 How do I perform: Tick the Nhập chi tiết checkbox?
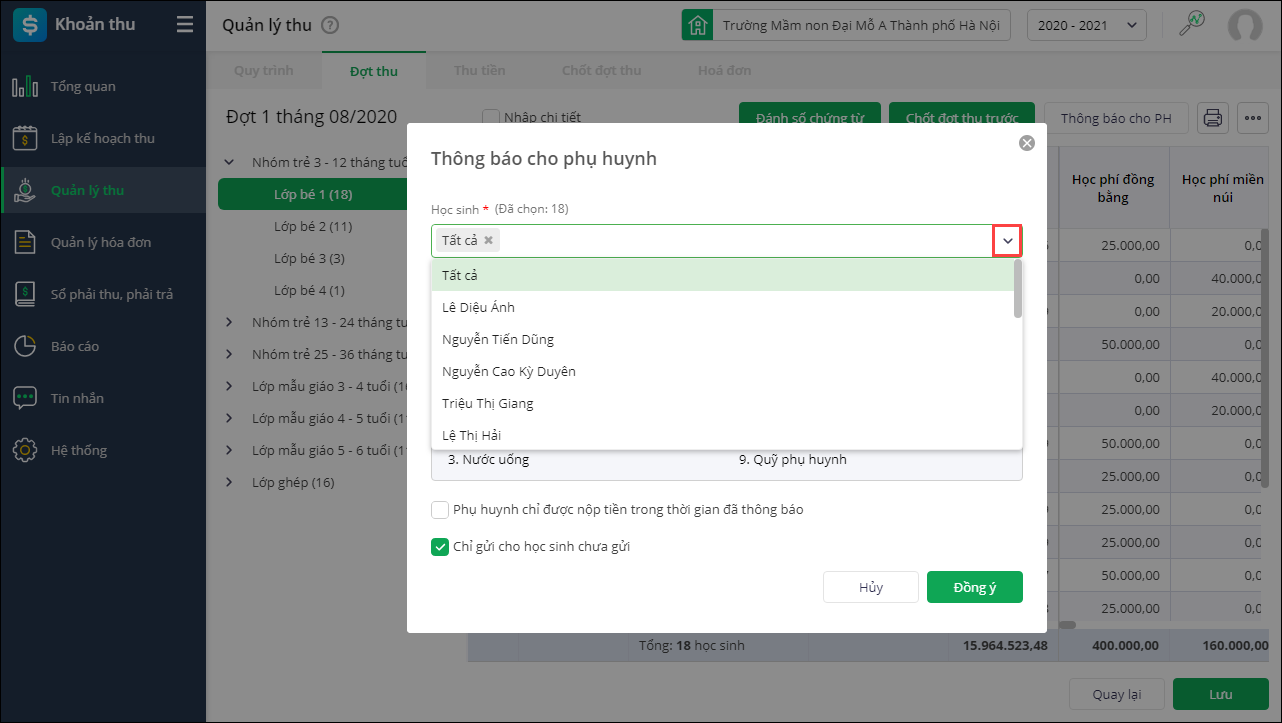(x=491, y=117)
